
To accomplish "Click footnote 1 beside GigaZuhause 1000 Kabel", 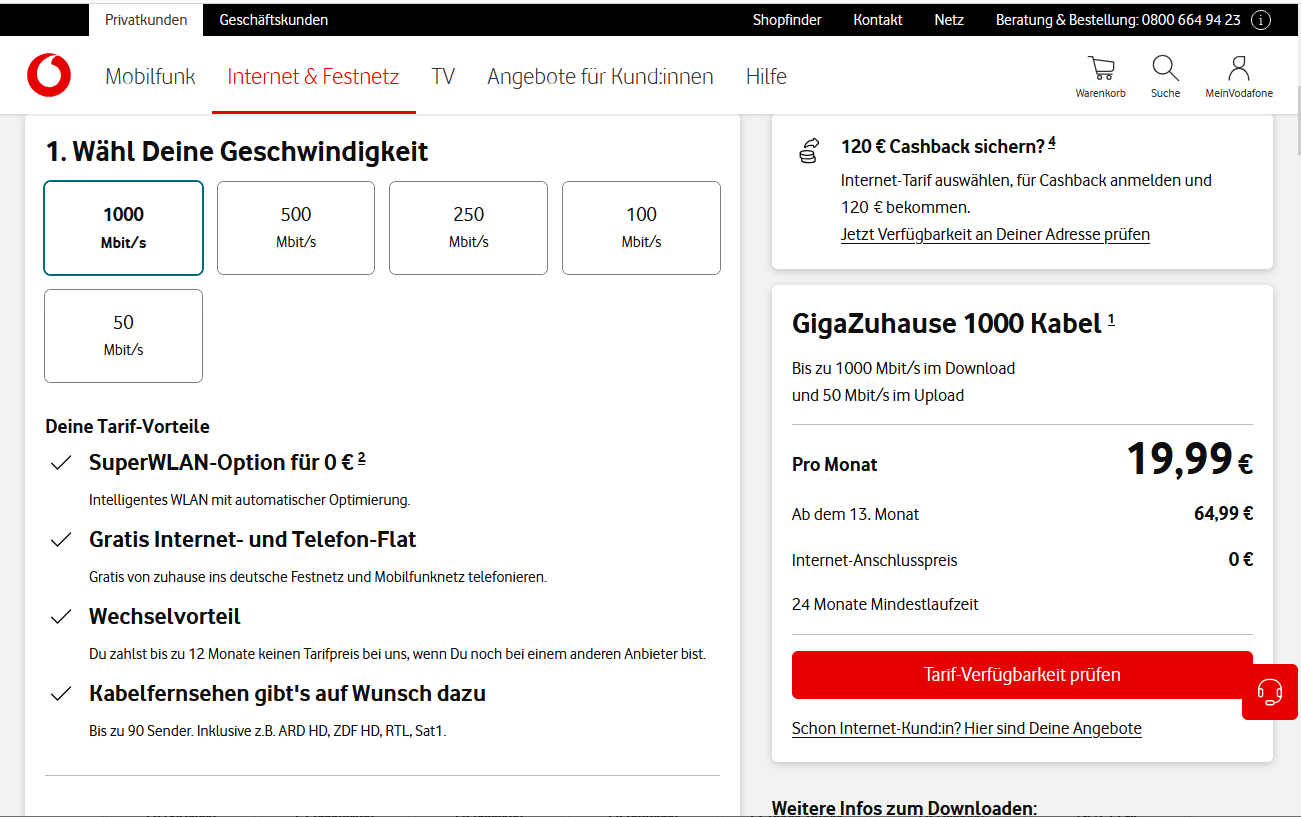I will click(1111, 319).
